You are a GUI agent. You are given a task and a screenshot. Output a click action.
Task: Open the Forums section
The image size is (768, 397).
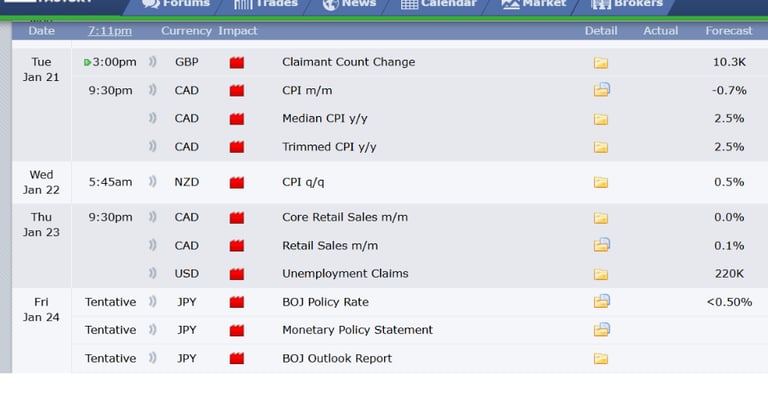(175, 4)
